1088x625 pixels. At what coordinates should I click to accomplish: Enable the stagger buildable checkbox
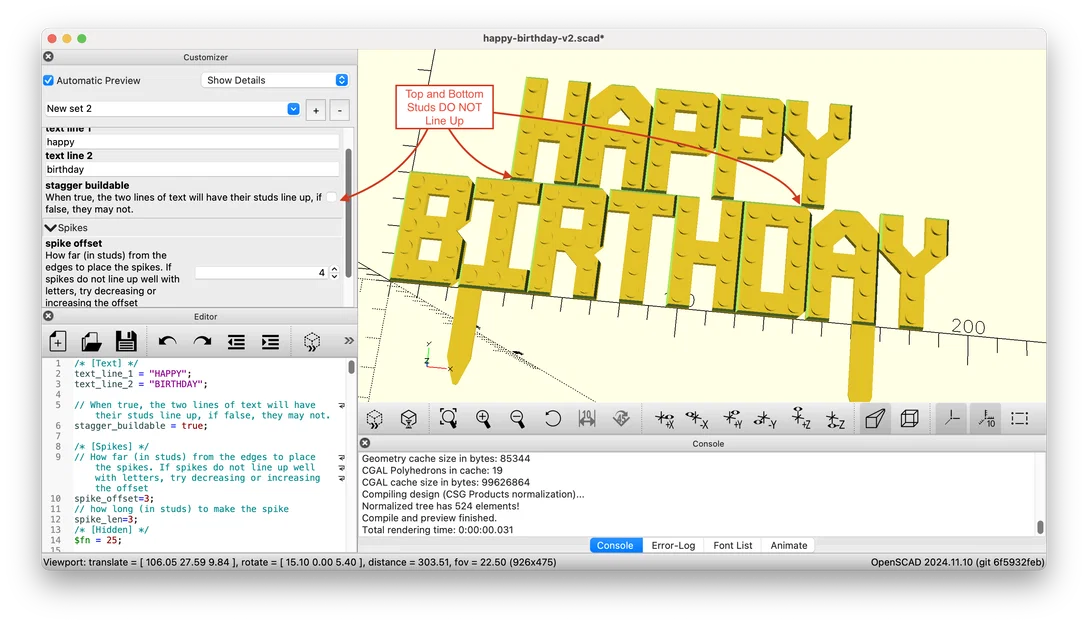(332, 197)
